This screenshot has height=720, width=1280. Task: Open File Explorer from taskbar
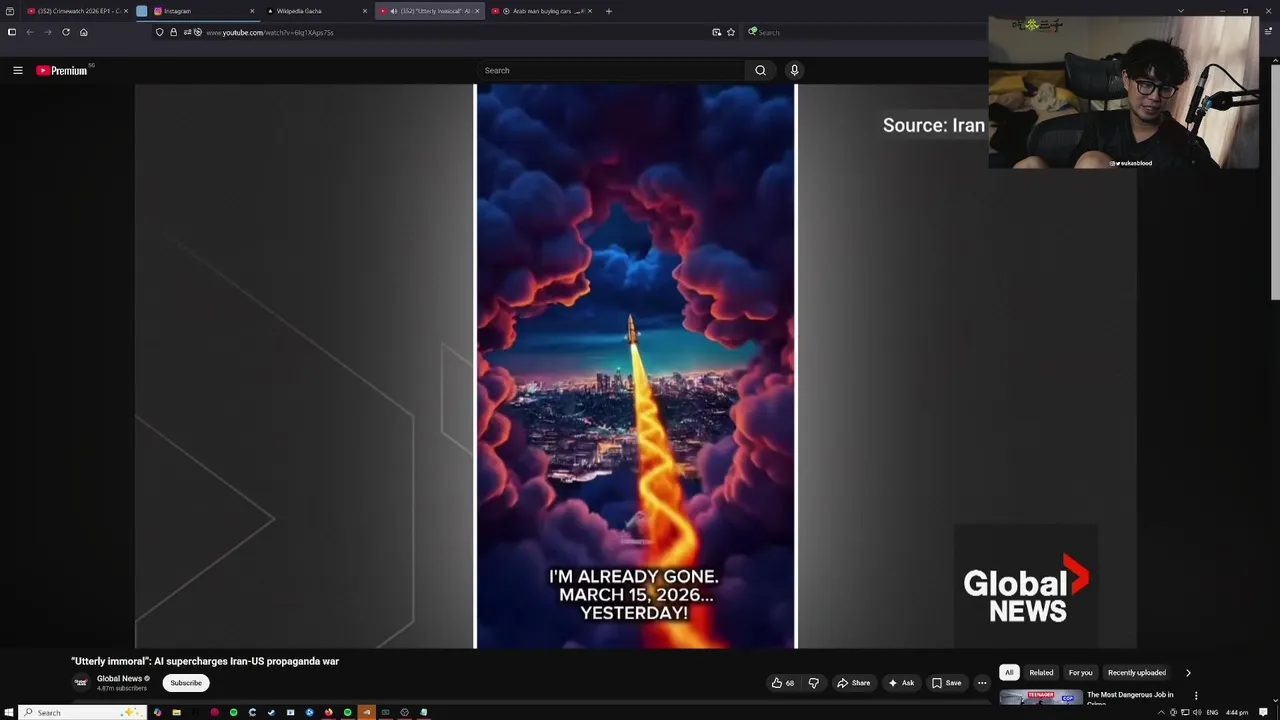click(x=176, y=712)
